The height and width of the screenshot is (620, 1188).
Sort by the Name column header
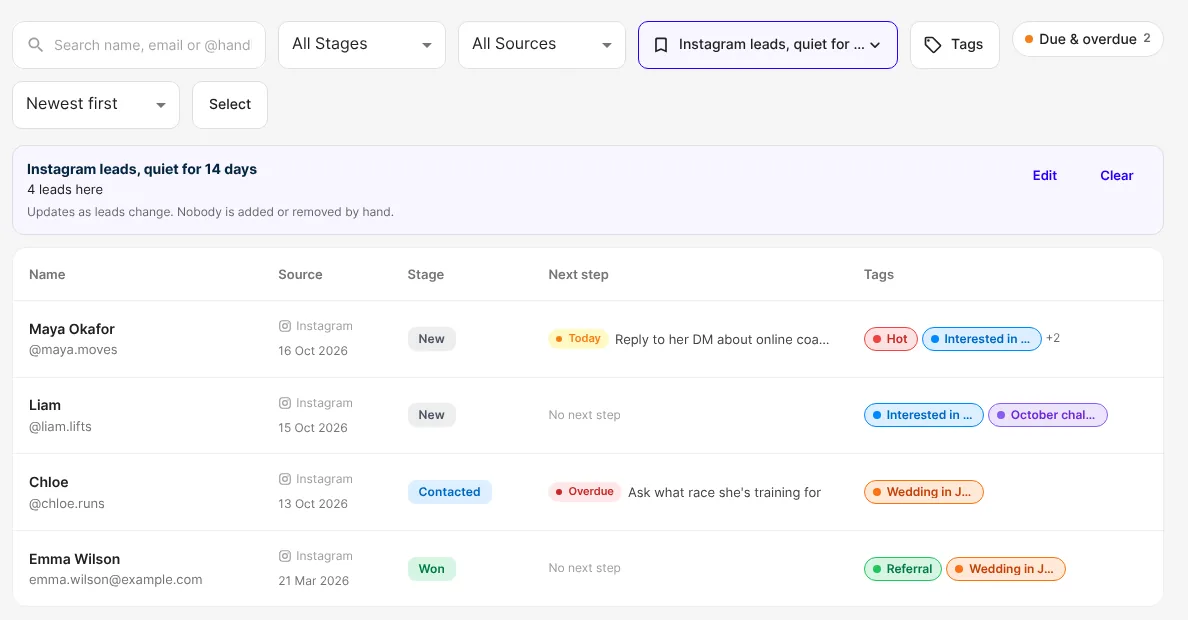pos(47,274)
